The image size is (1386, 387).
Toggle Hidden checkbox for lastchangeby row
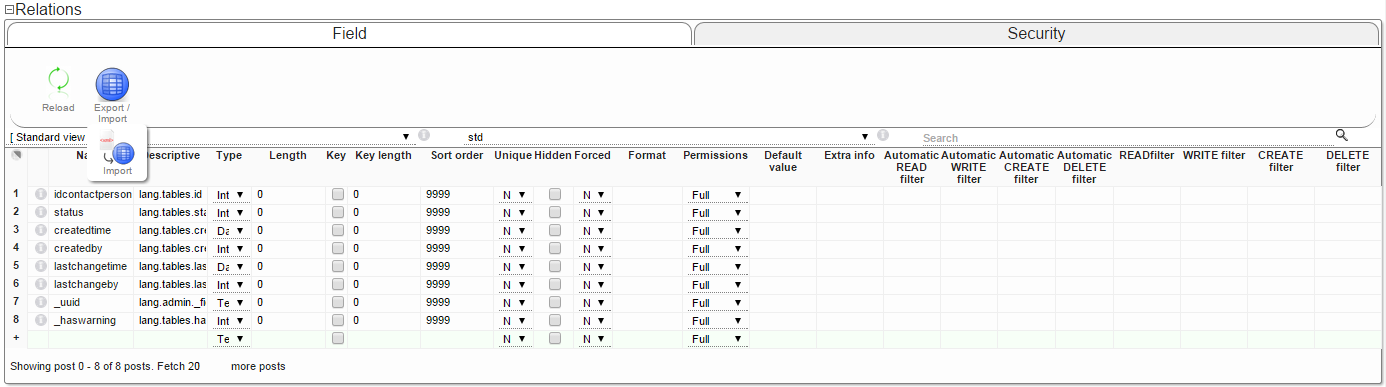(x=555, y=285)
